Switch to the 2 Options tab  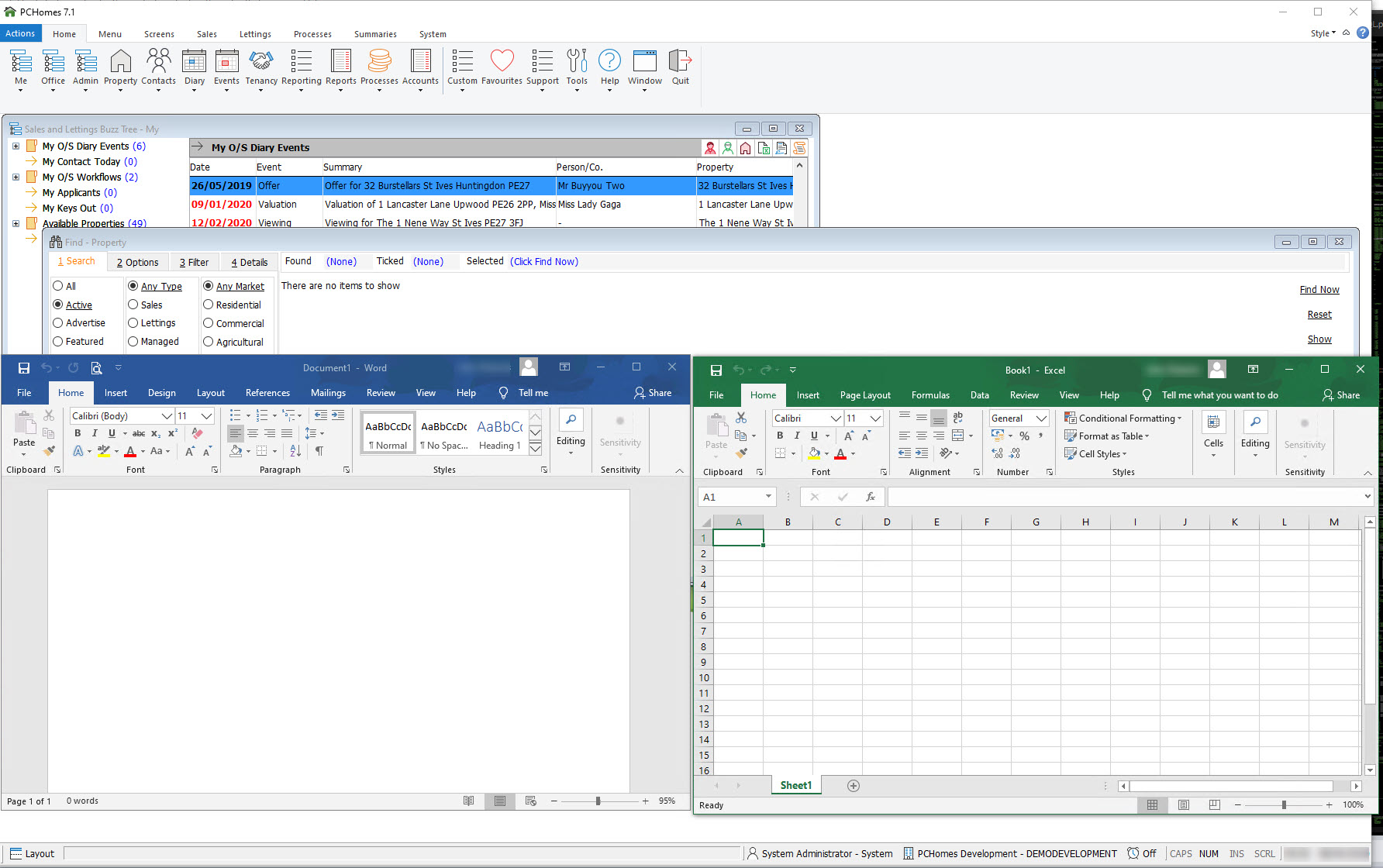coord(138,262)
